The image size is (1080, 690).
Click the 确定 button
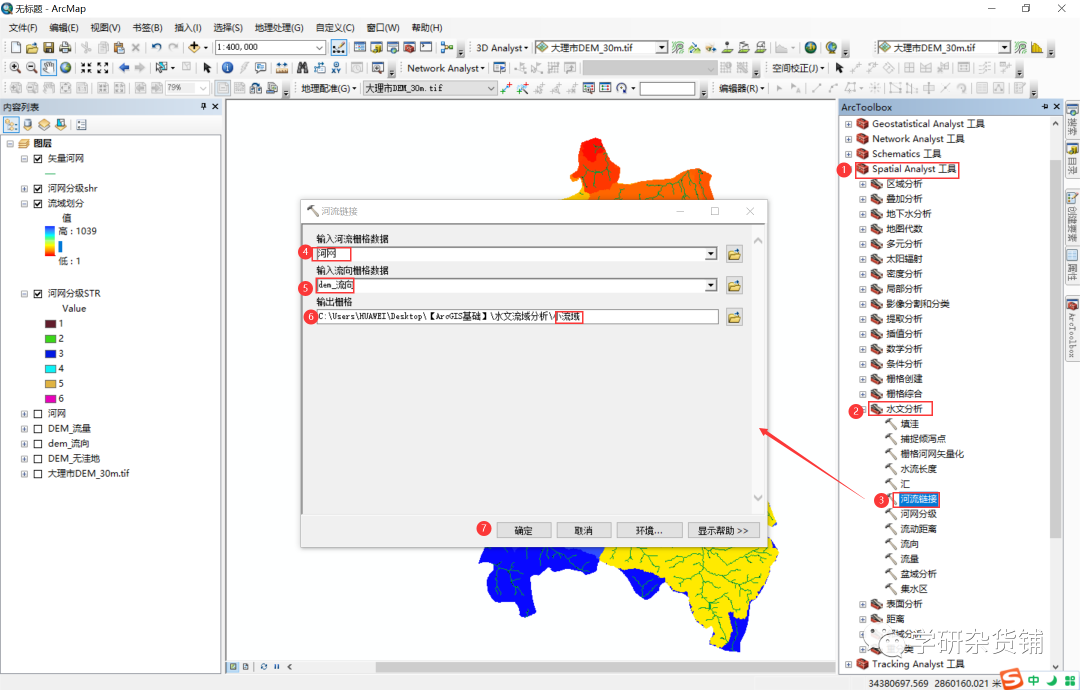tap(523, 530)
